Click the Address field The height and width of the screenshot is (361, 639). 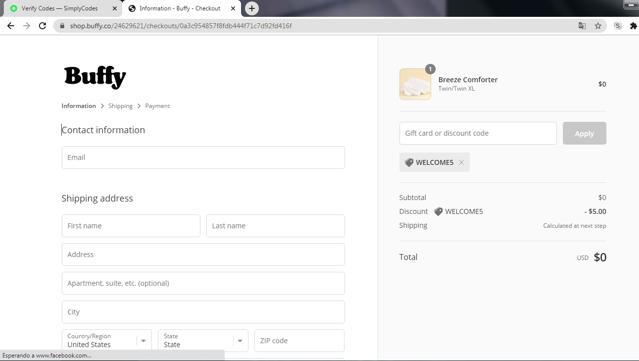click(x=203, y=254)
